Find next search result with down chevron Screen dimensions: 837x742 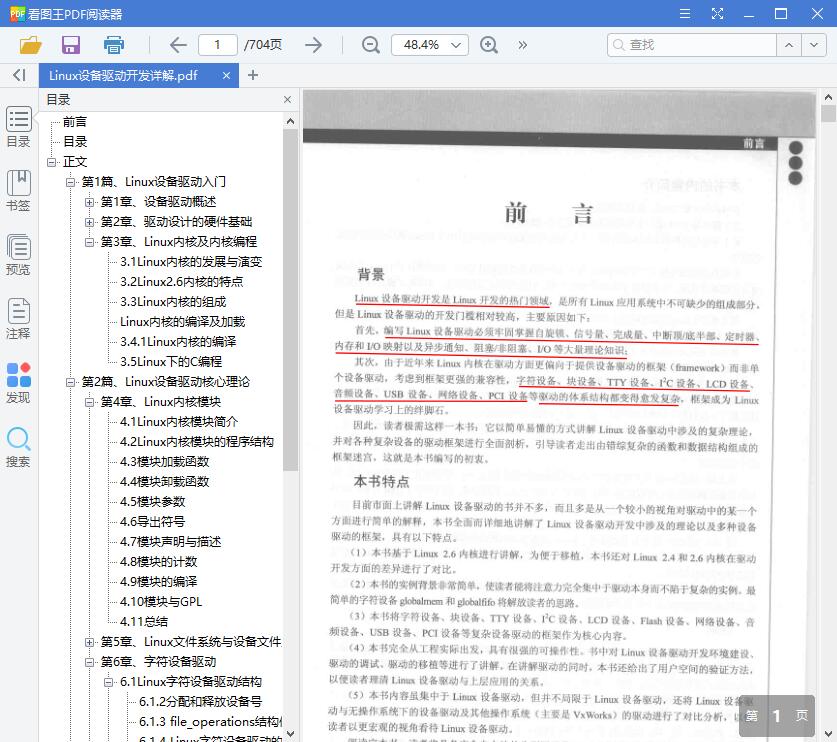coord(814,45)
